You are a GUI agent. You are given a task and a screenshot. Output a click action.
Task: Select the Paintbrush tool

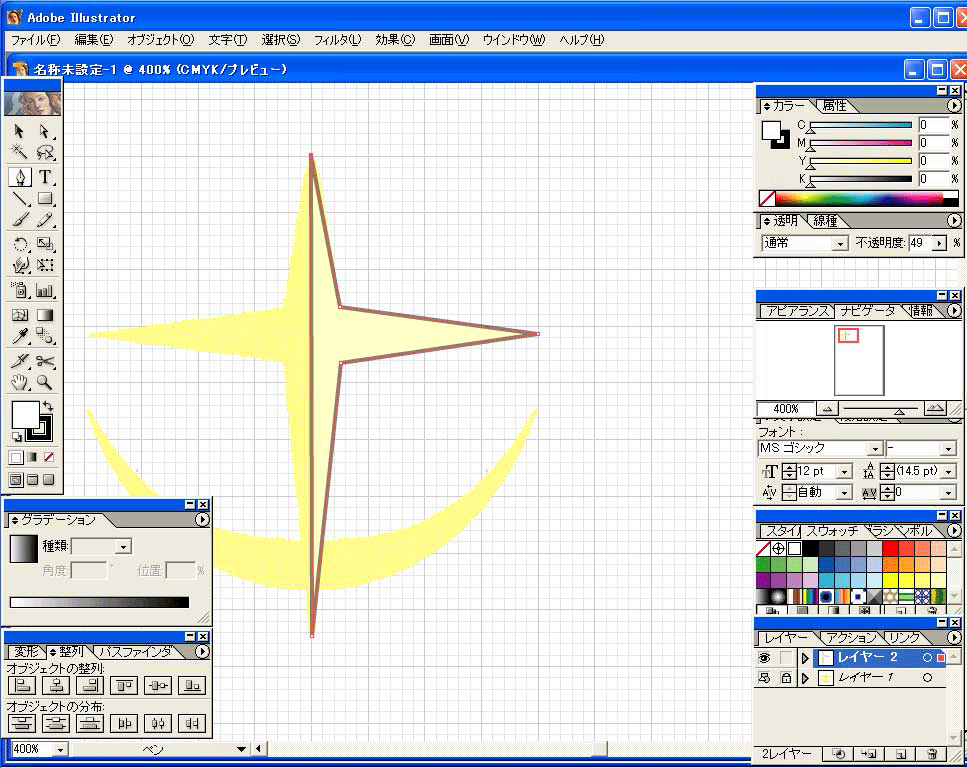point(19,221)
